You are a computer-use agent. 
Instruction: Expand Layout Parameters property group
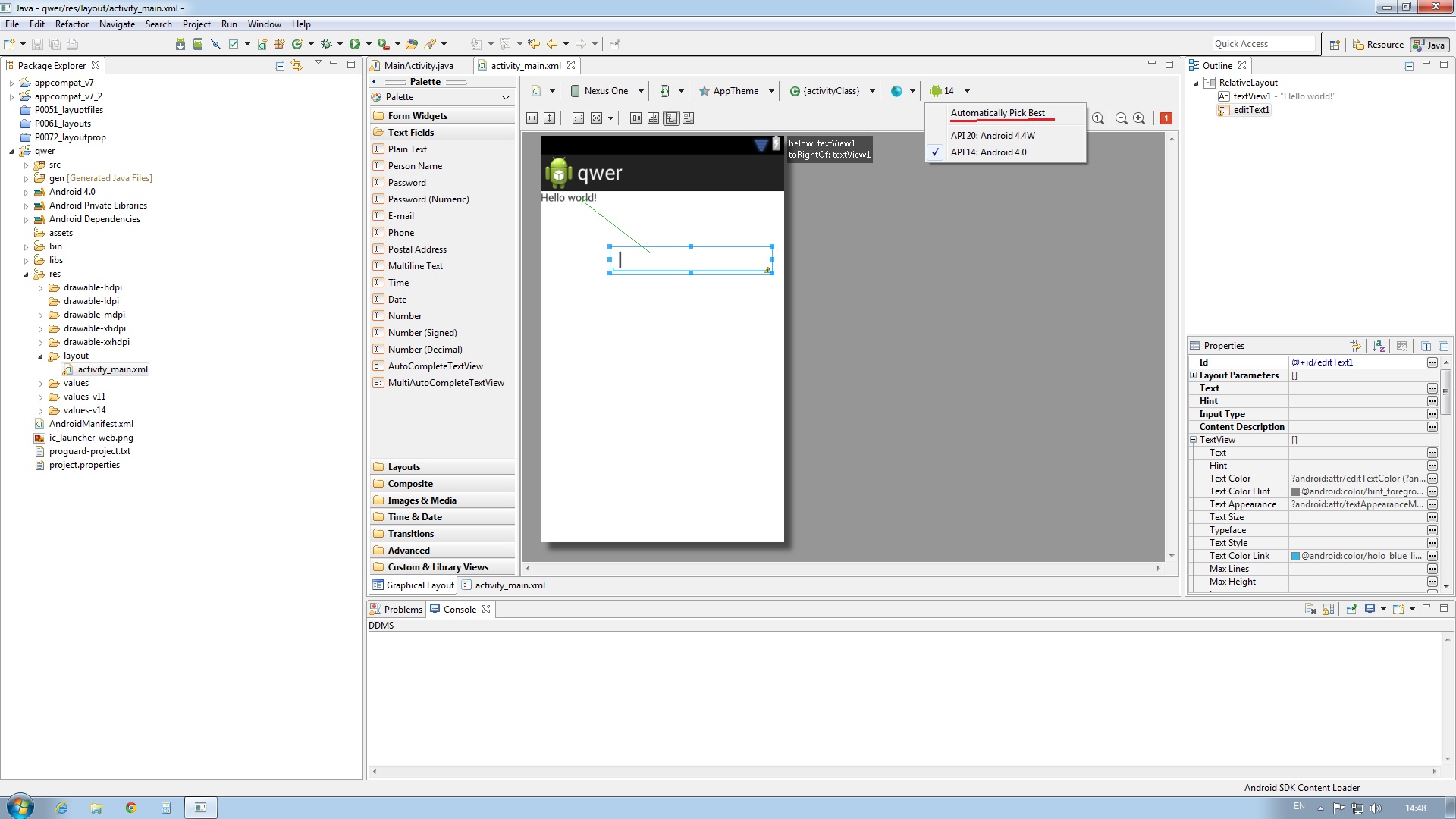[1193, 375]
